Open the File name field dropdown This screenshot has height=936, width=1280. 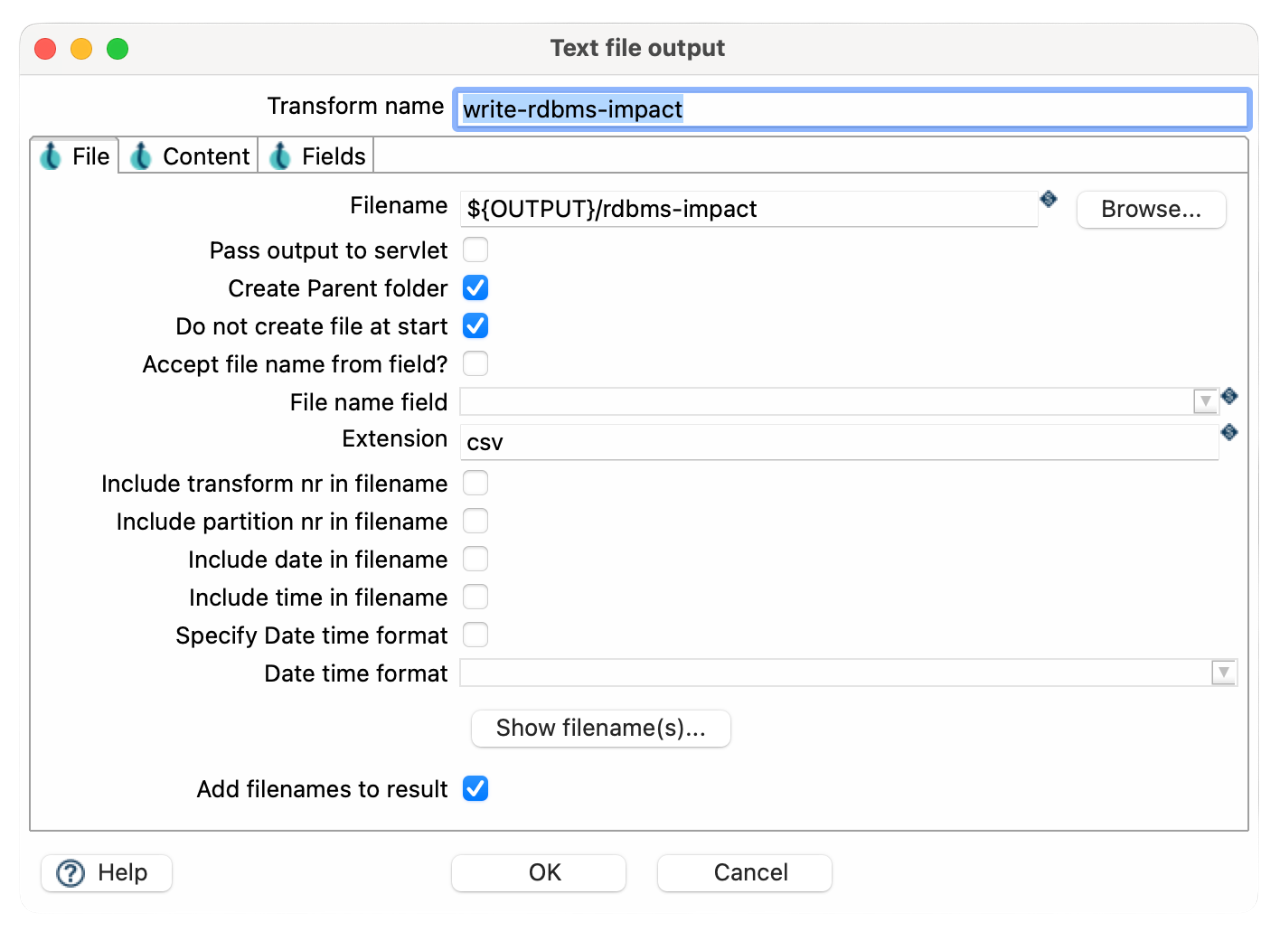(x=1205, y=402)
